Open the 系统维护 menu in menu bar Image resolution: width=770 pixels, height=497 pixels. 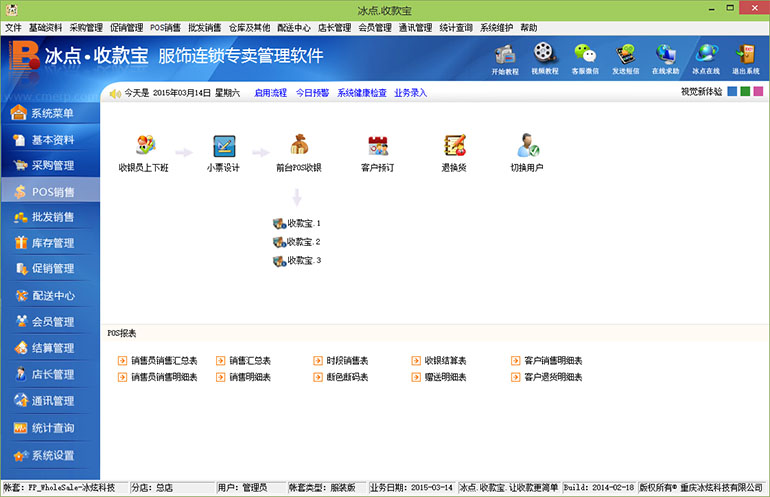click(497, 28)
